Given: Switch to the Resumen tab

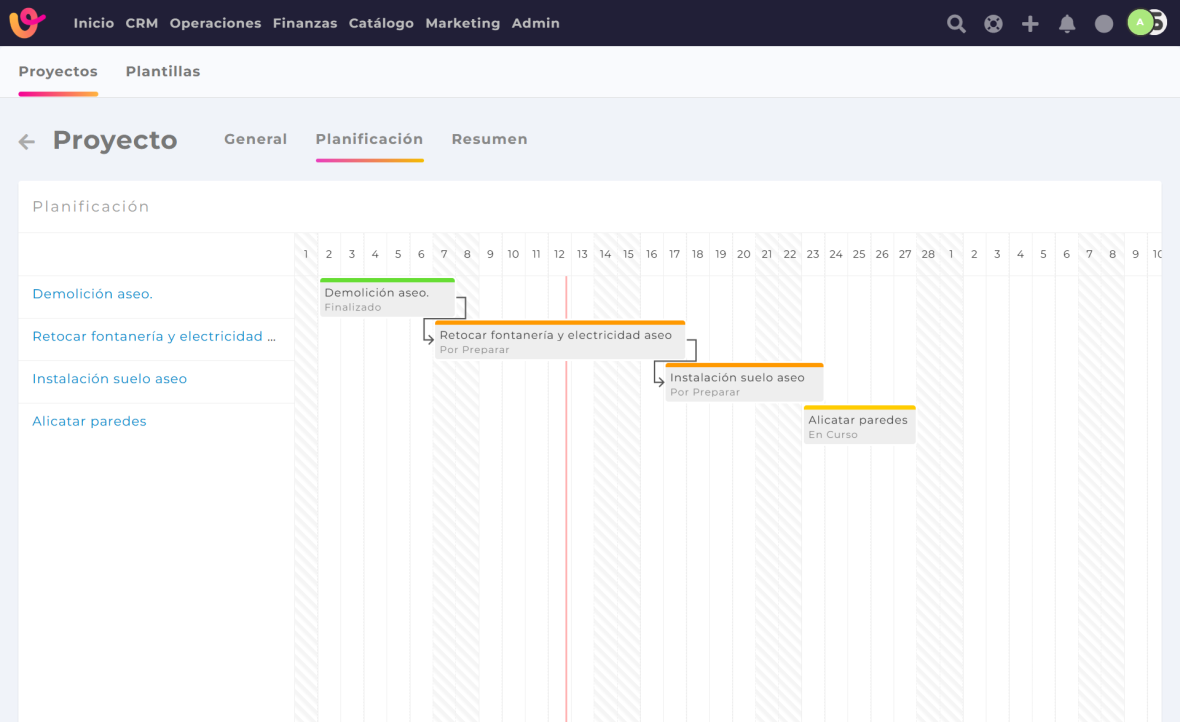Looking at the screenshot, I should coord(489,139).
